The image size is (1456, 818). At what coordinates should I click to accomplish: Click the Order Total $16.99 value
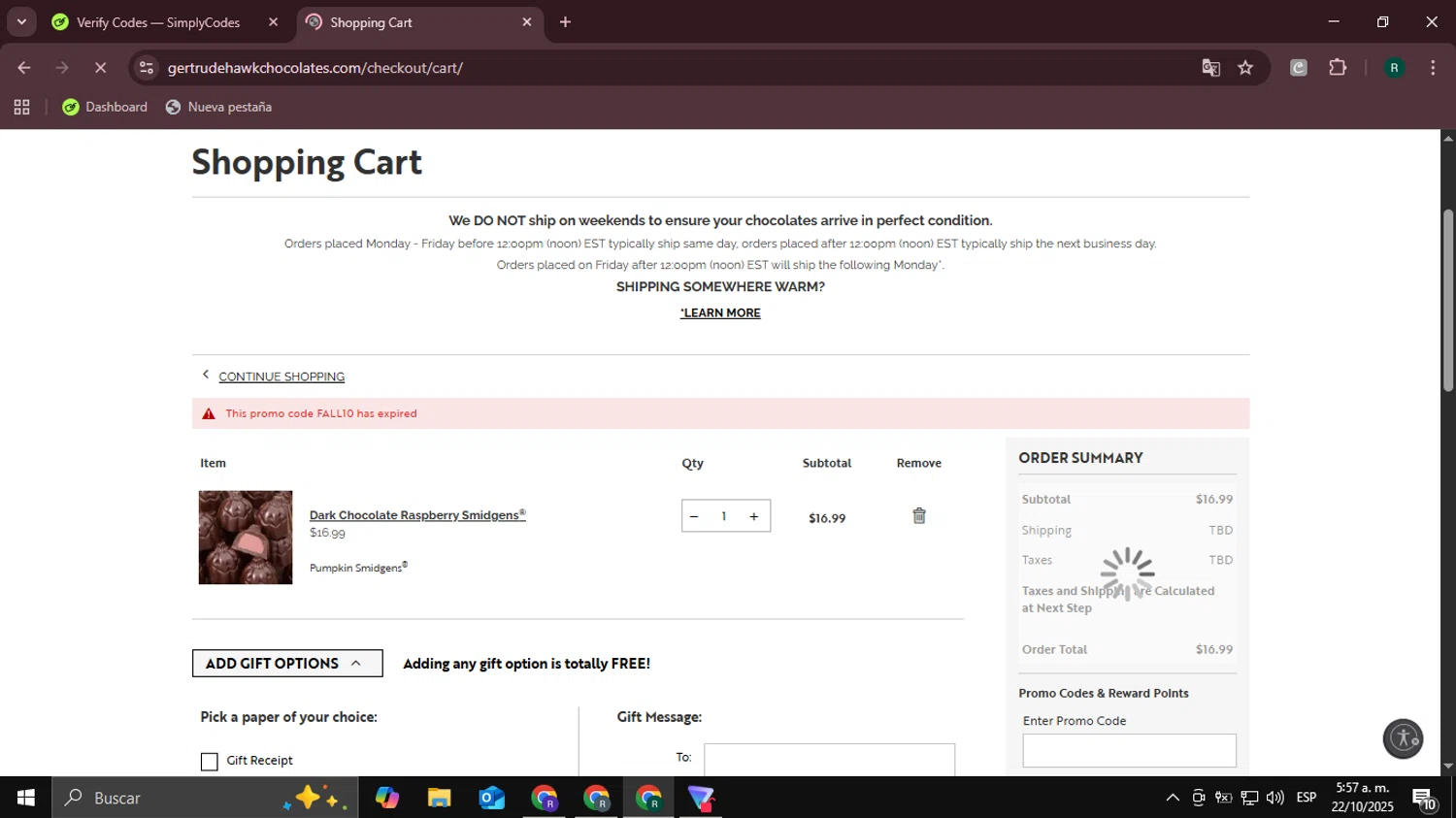pos(1214,650)
